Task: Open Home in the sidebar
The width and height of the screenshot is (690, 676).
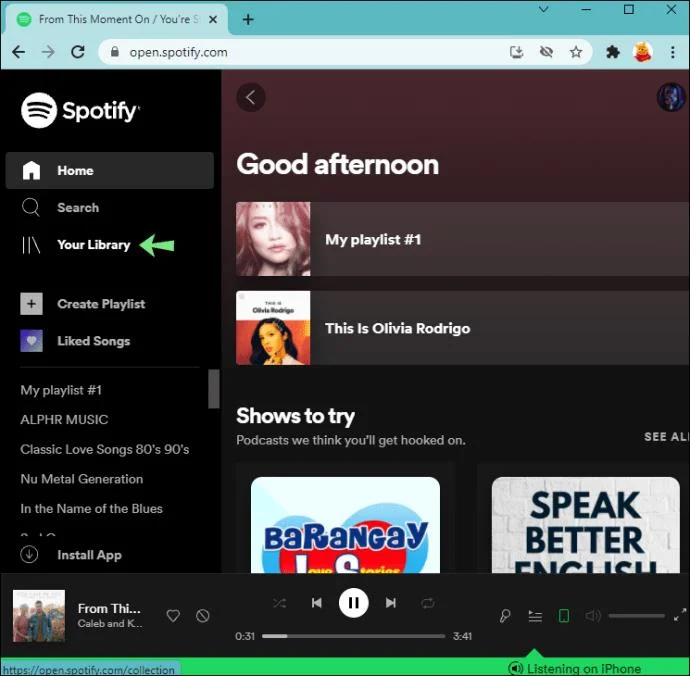Action: click(110, 170)
